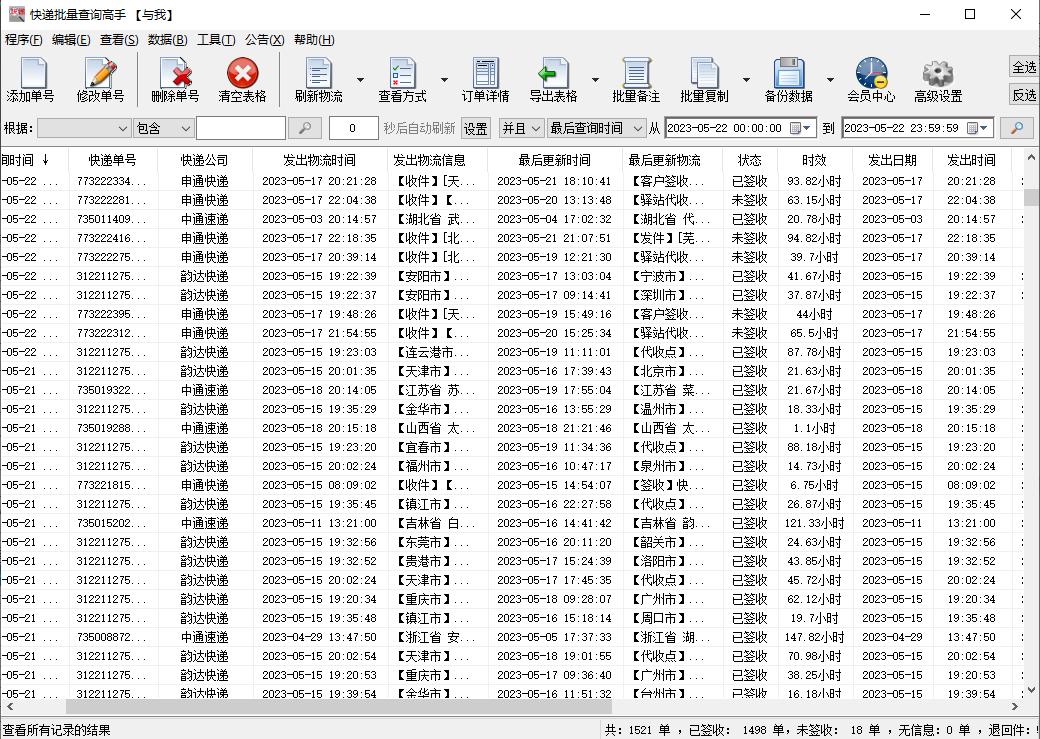Click the vertical scrollbar up arrow

pos(1031,158)
